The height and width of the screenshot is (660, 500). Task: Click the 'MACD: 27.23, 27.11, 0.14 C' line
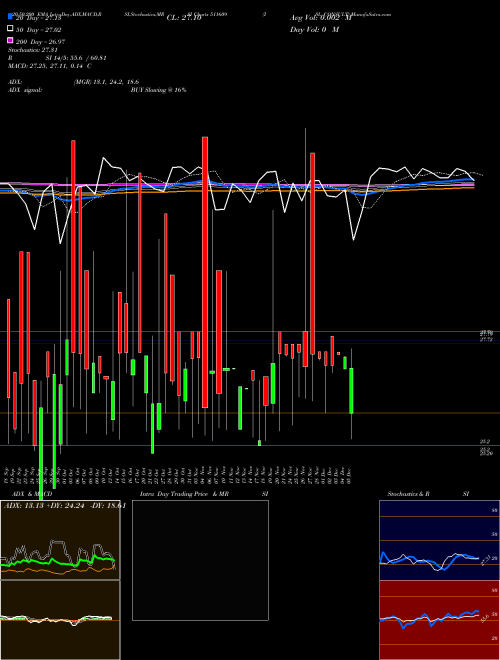coord(50,66)
